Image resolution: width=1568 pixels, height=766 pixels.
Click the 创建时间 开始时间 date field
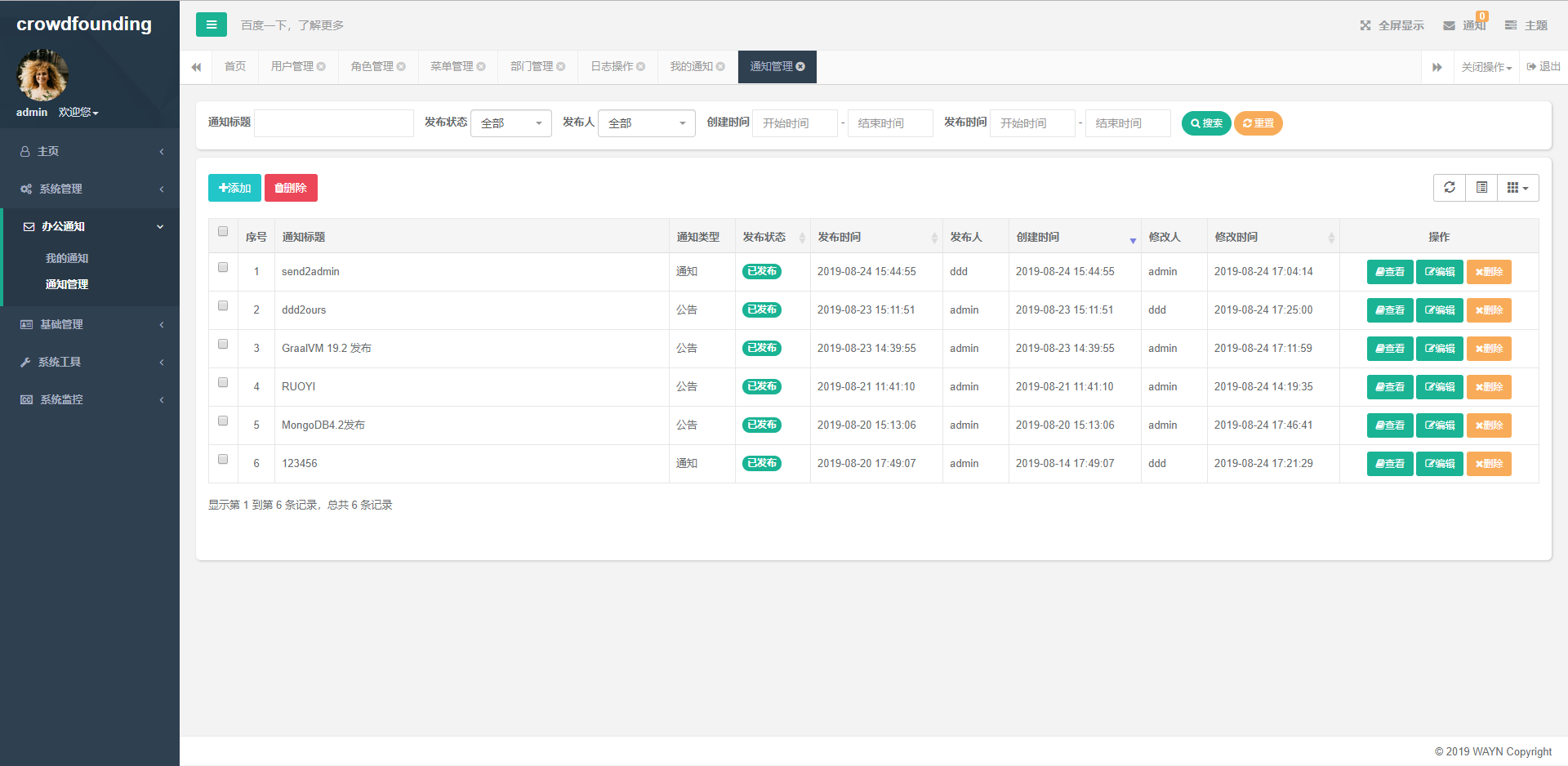(795, 123)
